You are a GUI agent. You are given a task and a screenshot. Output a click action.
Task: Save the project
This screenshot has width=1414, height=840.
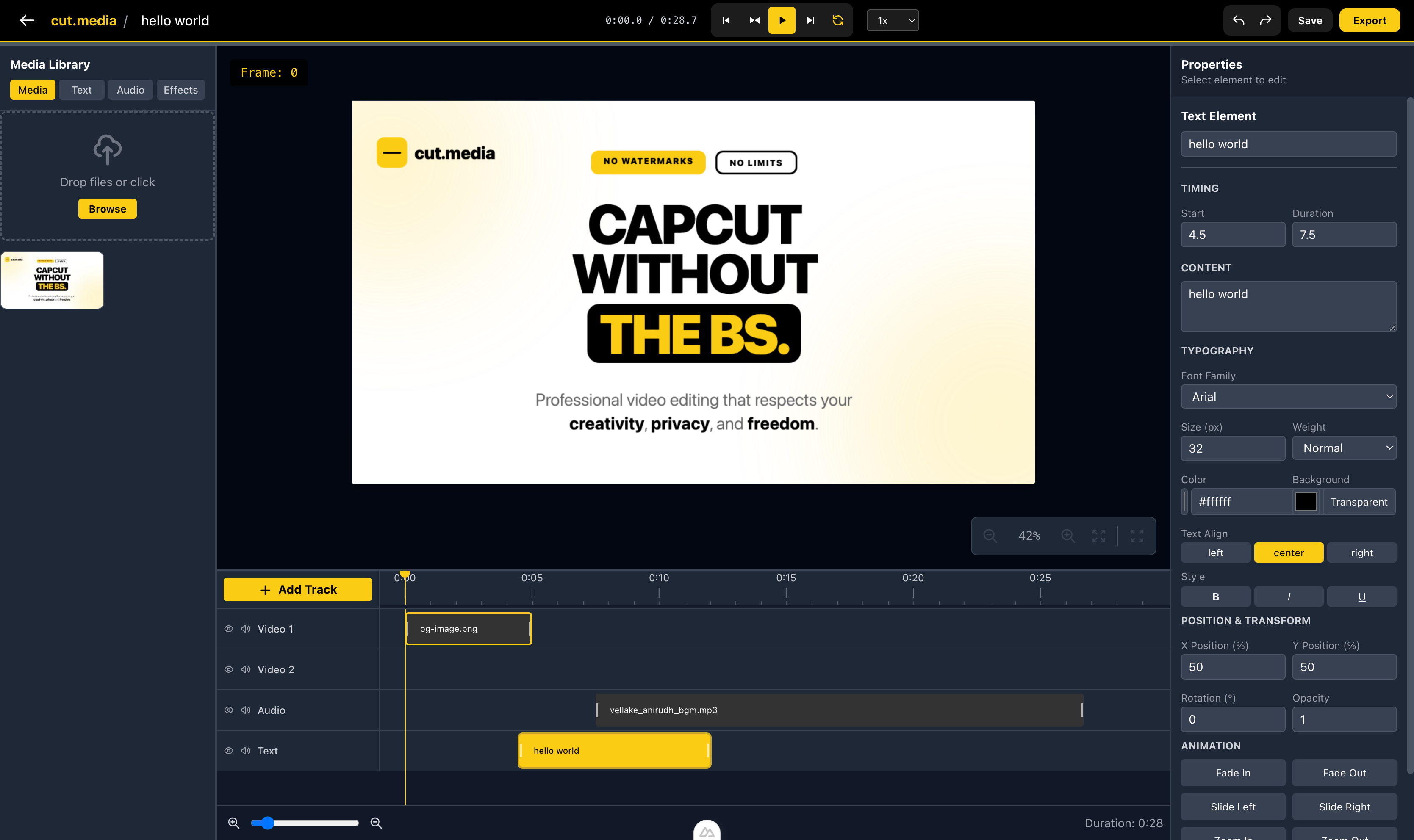[x=1310, y=20]
